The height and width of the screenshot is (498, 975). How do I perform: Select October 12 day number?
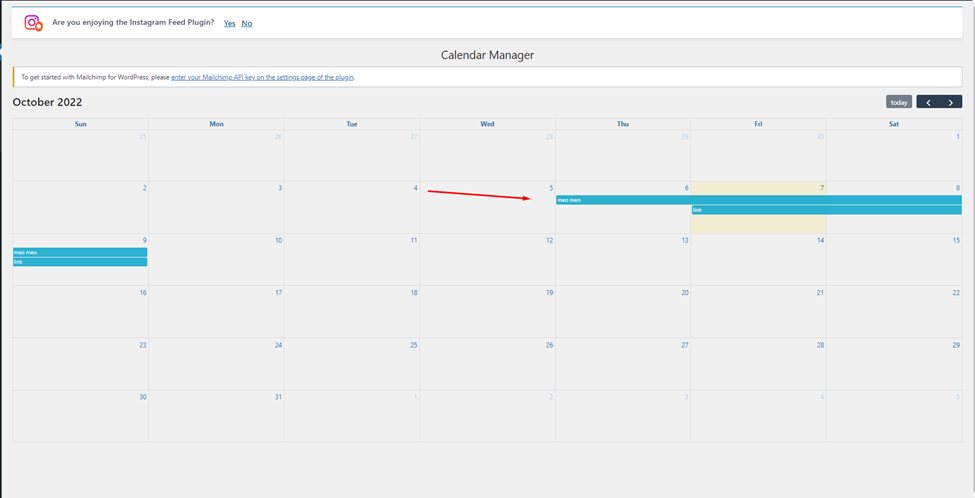click(x=550, y=240)
